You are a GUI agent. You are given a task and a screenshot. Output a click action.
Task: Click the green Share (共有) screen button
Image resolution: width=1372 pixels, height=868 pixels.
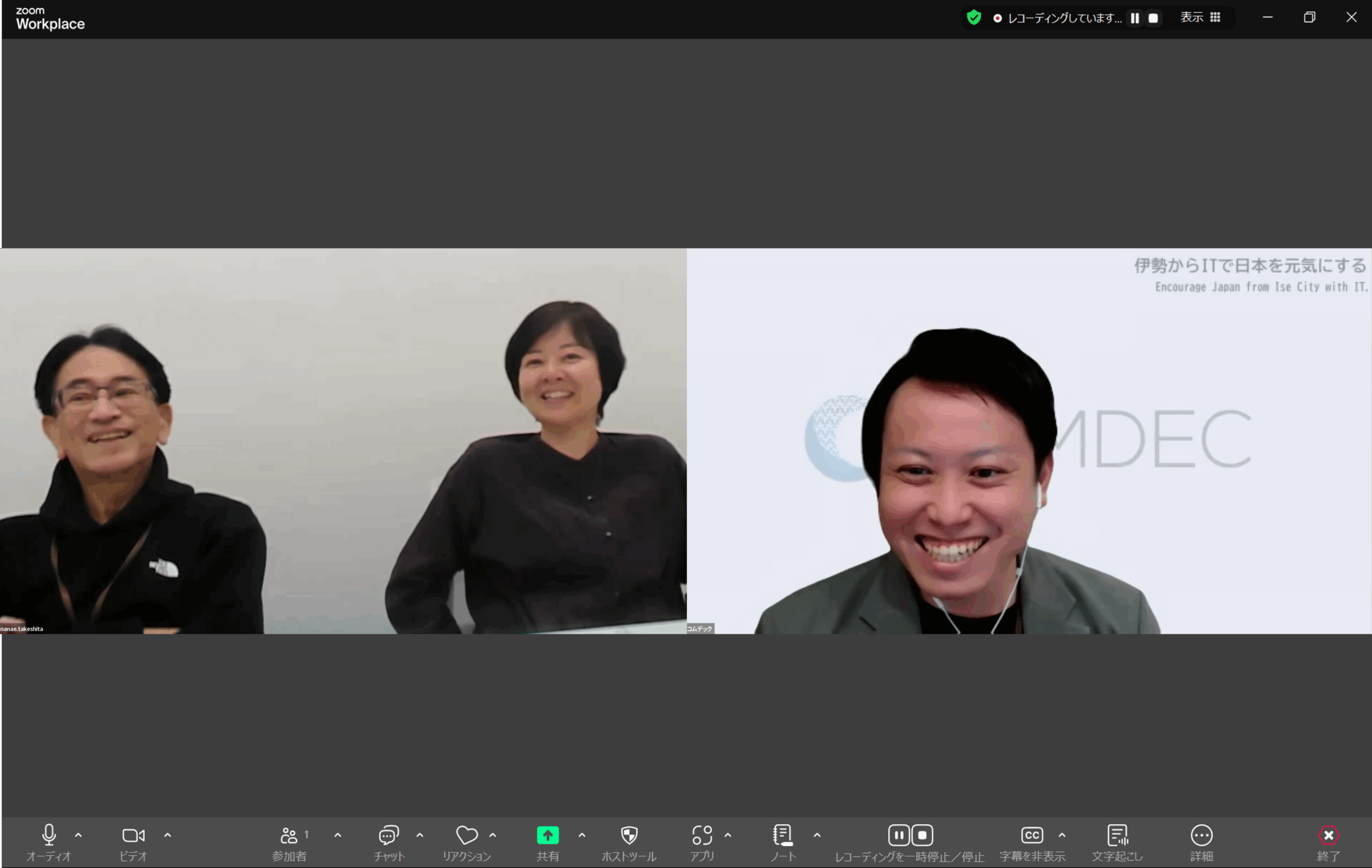[x=547, y=836]
